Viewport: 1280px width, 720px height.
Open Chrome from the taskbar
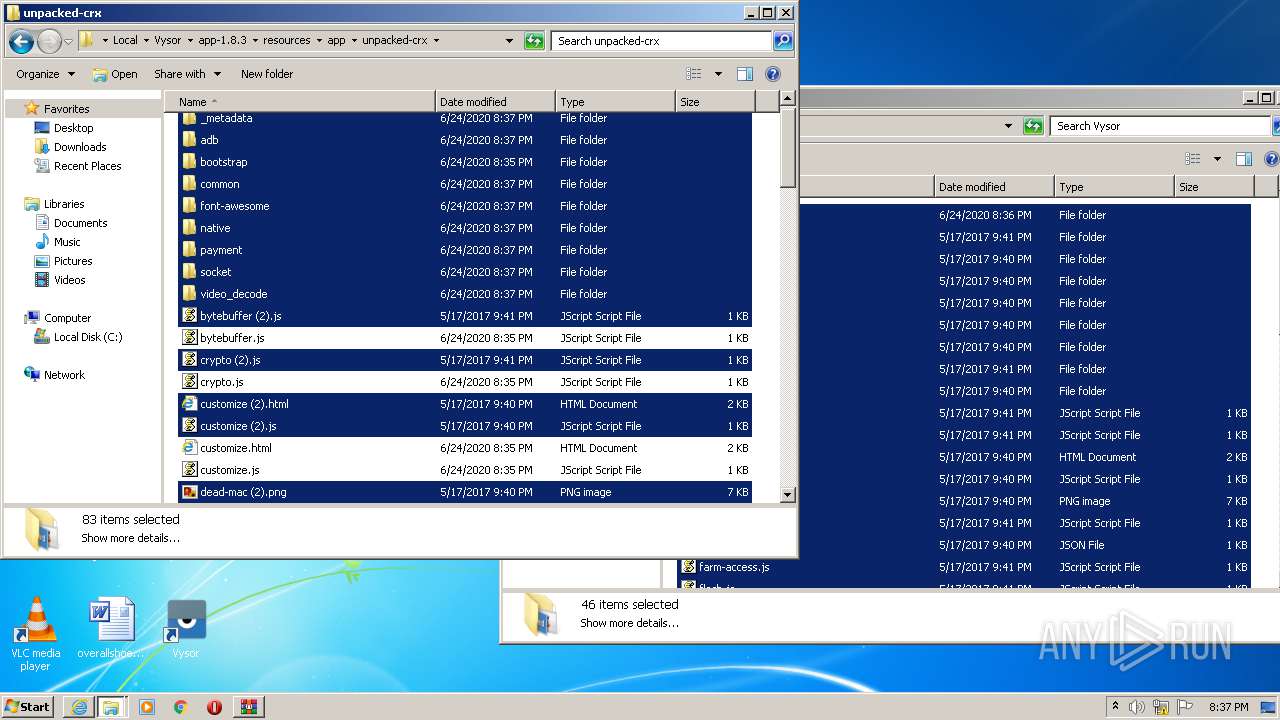click(x=180, y=707)
